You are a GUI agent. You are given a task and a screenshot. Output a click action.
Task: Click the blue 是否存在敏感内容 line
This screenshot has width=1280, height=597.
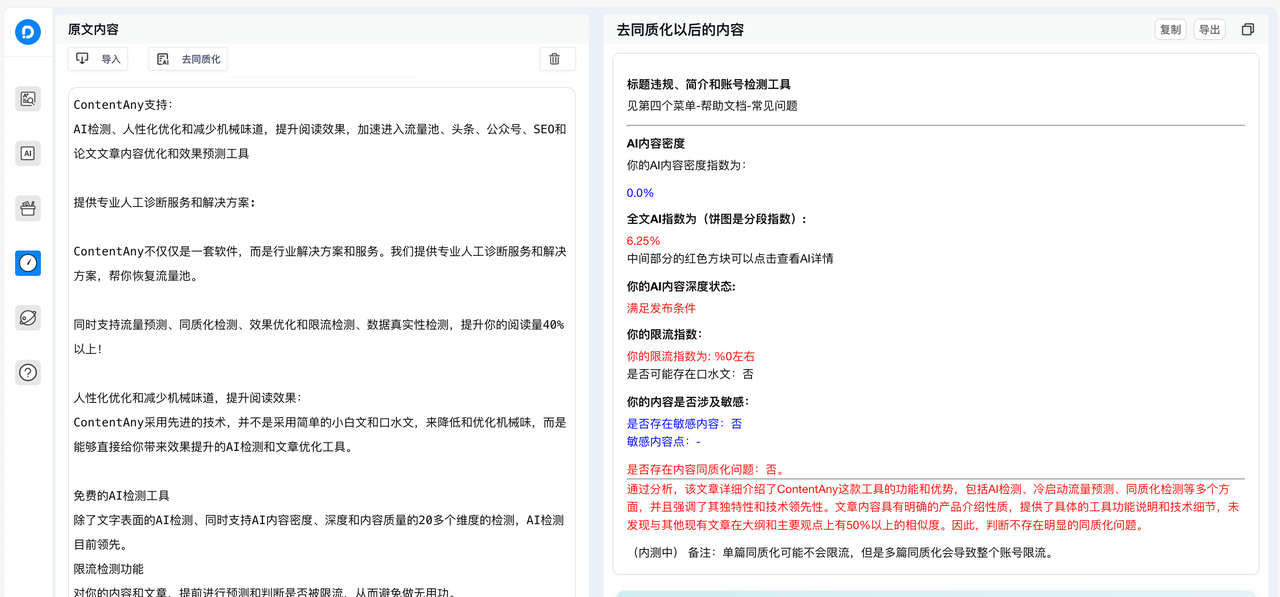click(x=684, y=424)
